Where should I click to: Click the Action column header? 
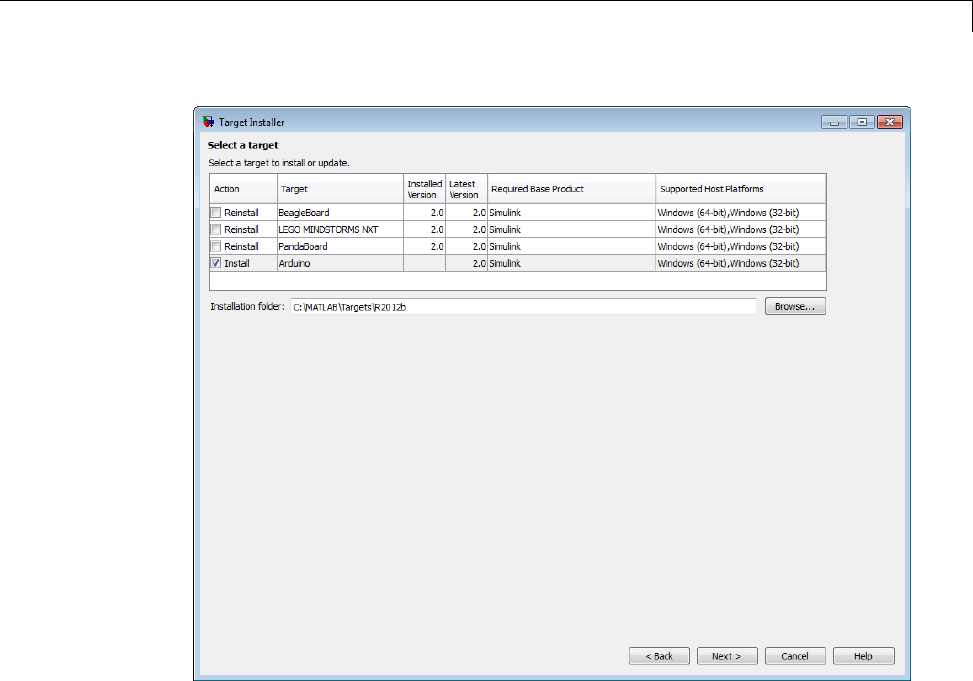pos(243,189)
